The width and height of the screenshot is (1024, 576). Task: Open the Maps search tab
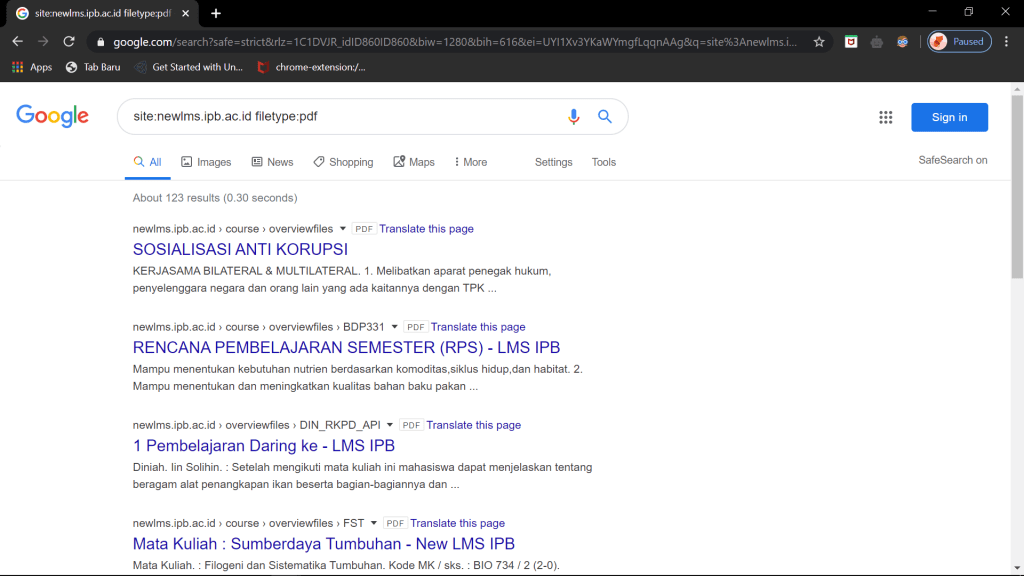tap(414, 162)
